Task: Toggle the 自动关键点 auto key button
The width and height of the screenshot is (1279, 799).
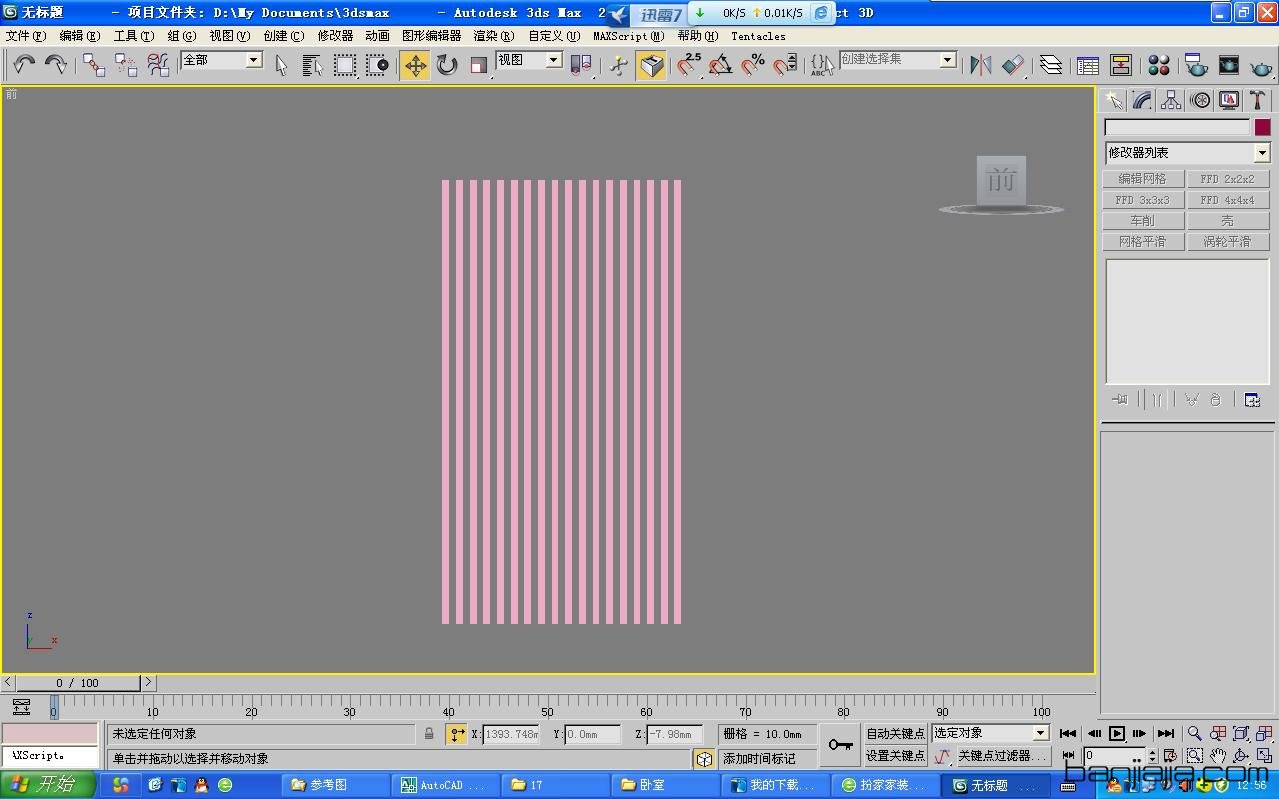Action: pyautogui.click(x=895, y=734)
